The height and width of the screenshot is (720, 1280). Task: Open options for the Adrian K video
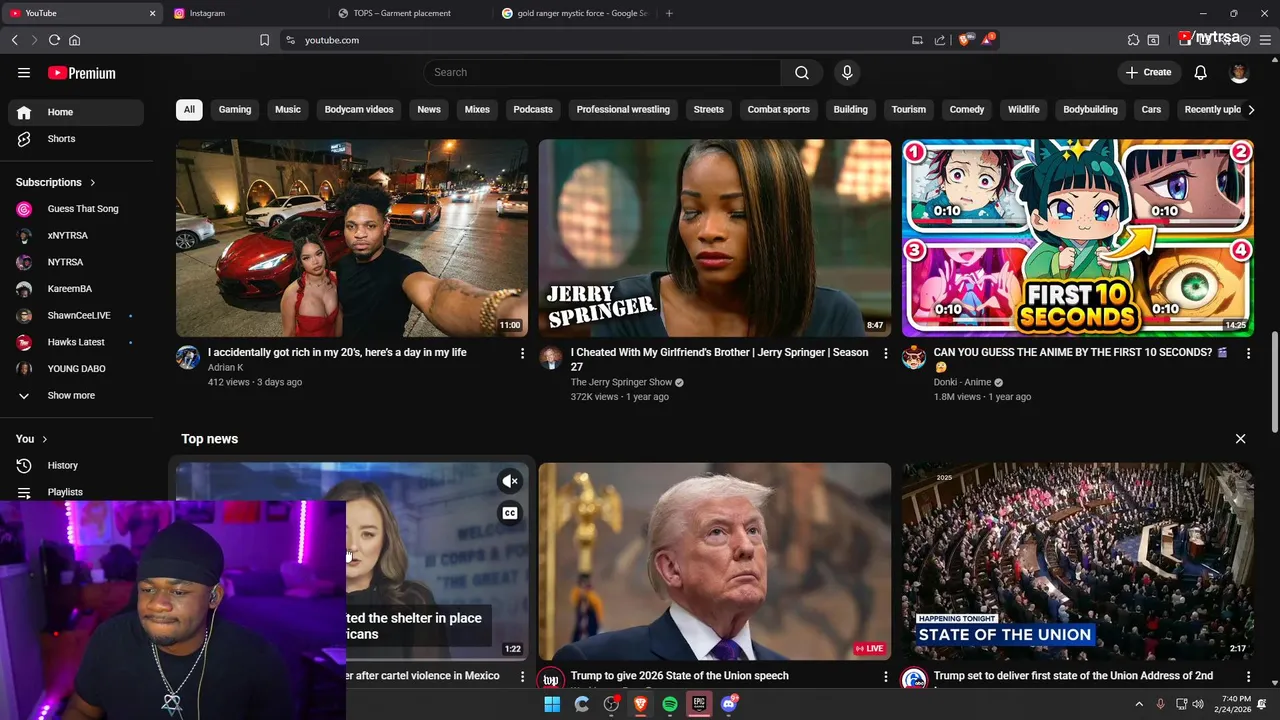(522, 353)
